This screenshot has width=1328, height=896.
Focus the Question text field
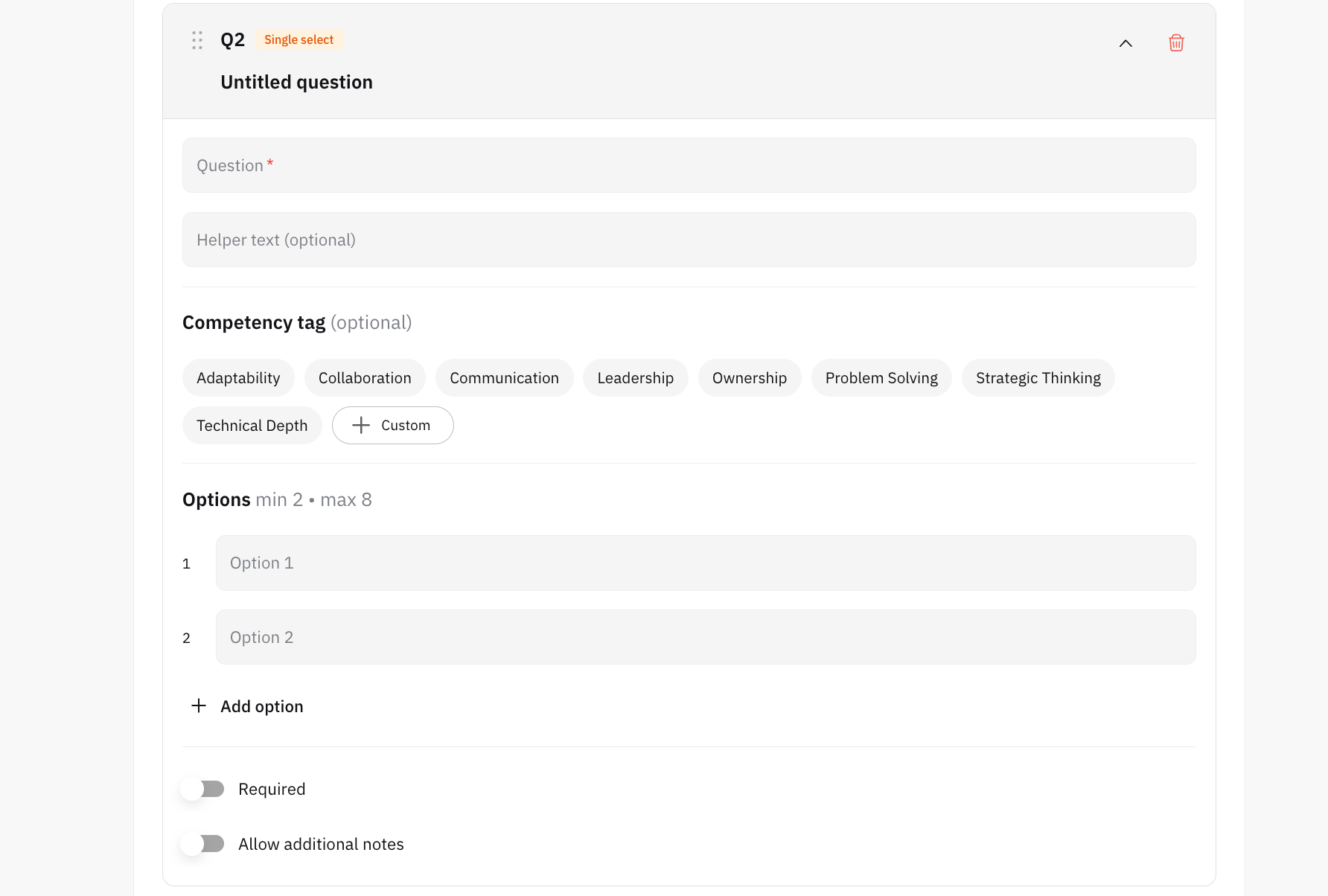pyautogui.click(x=689, y=165)
